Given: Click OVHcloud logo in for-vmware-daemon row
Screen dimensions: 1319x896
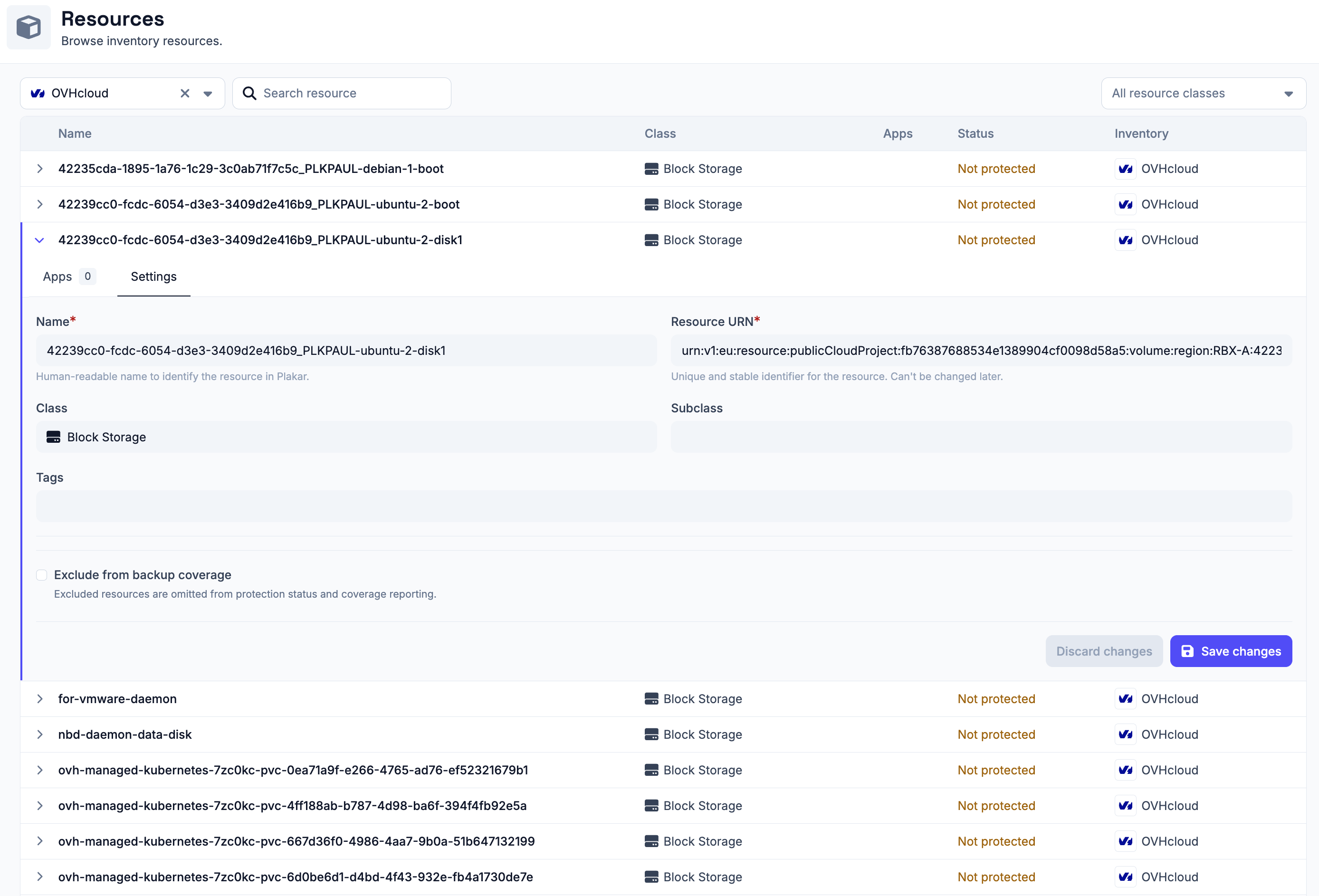Looking at the screenshot, I should pyautogui.click(x=1126, y=698).
